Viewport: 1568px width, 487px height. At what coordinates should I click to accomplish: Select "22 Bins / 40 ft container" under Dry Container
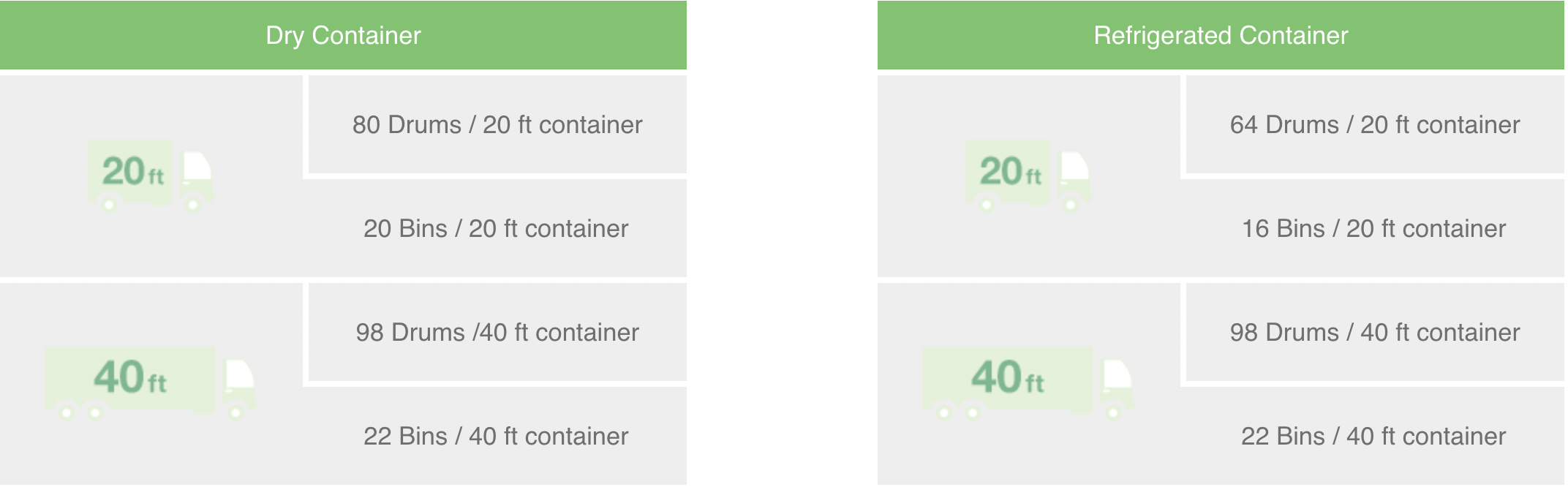click(496, 437)
